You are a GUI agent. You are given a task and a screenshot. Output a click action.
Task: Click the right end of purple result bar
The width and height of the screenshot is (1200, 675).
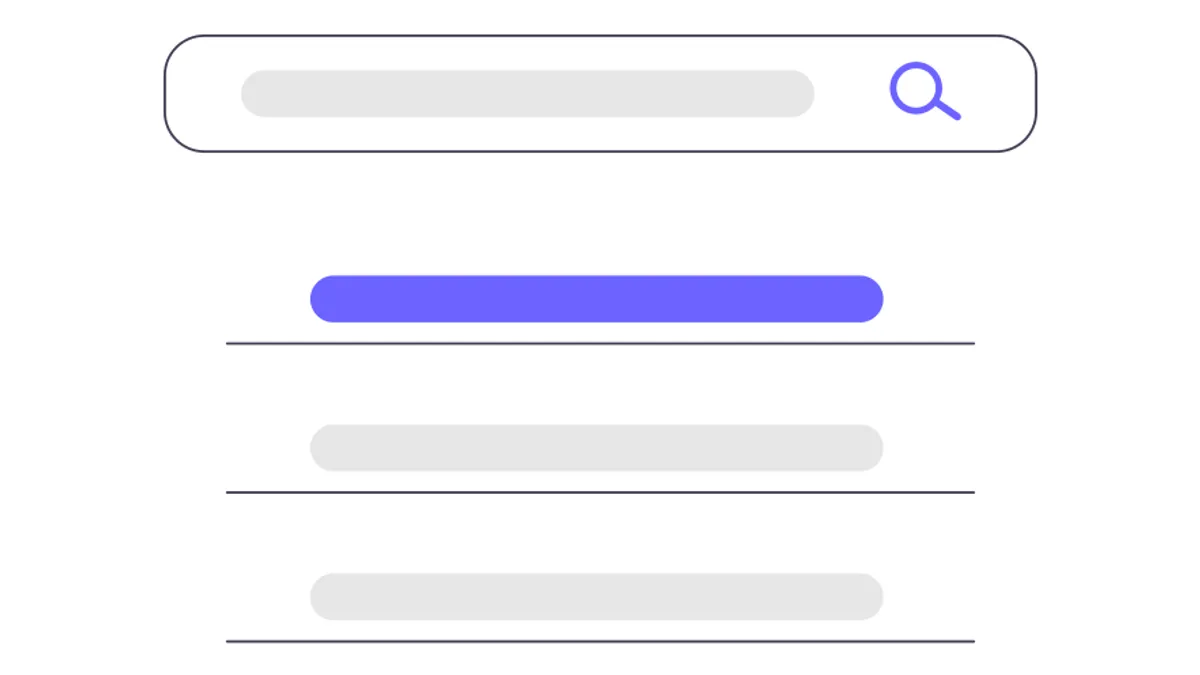865,299
